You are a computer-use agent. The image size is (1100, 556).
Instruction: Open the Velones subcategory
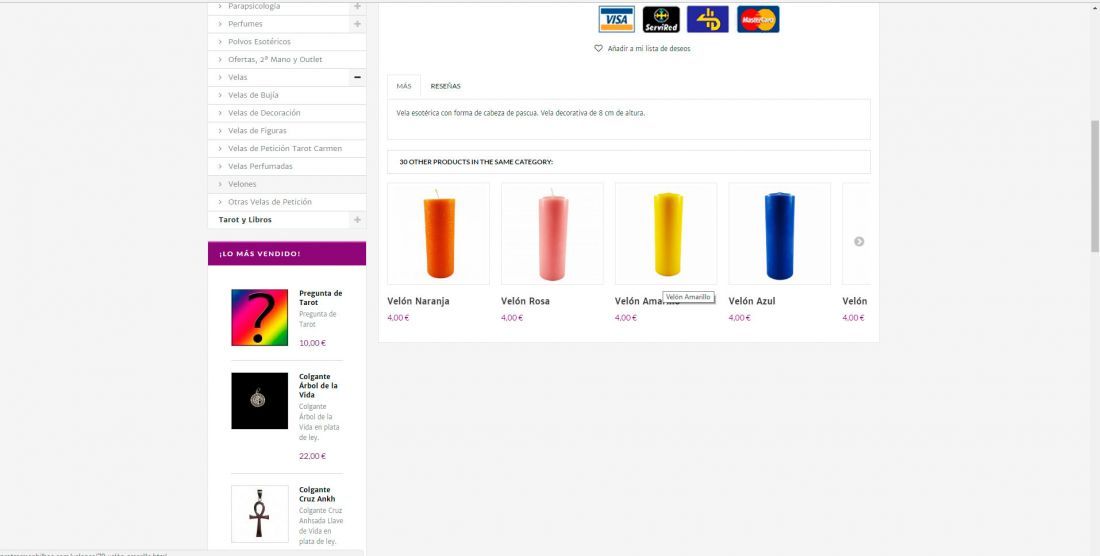tap(242, 184)
